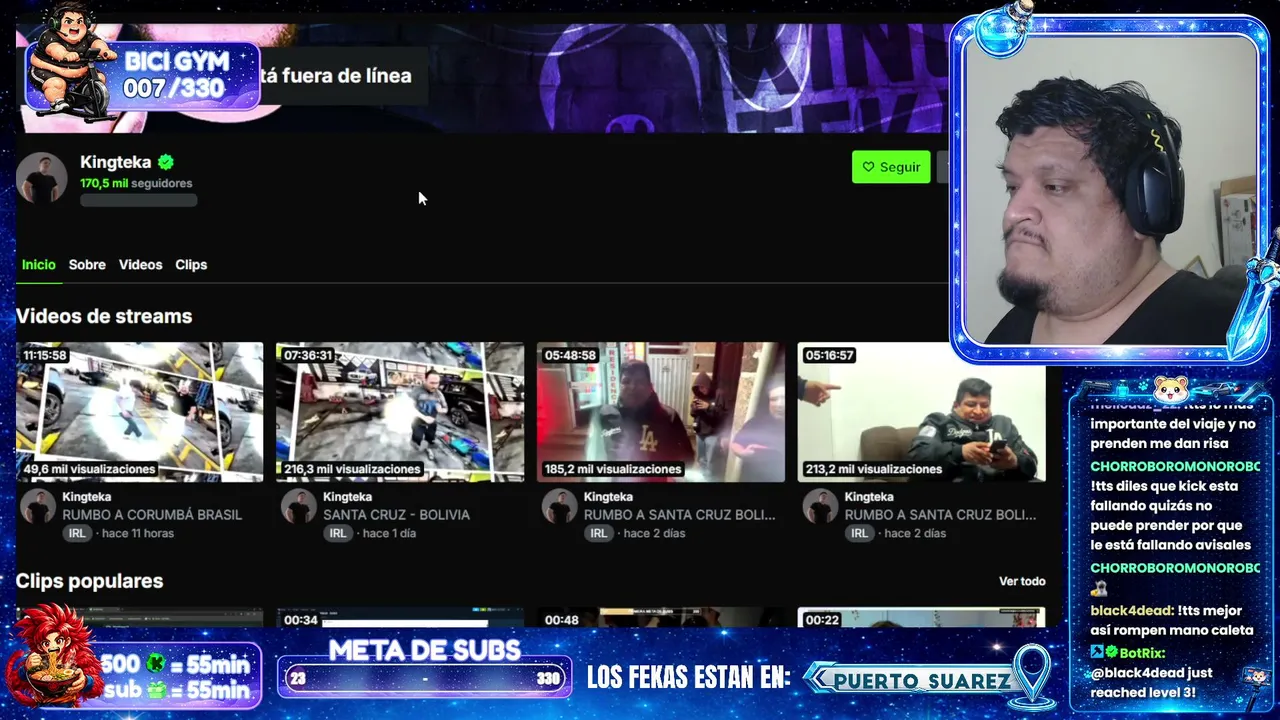Click the '49,6 mil visualizaciones' view count
1280x720 pixels.
pyautogui.click(x=90, y=469)
